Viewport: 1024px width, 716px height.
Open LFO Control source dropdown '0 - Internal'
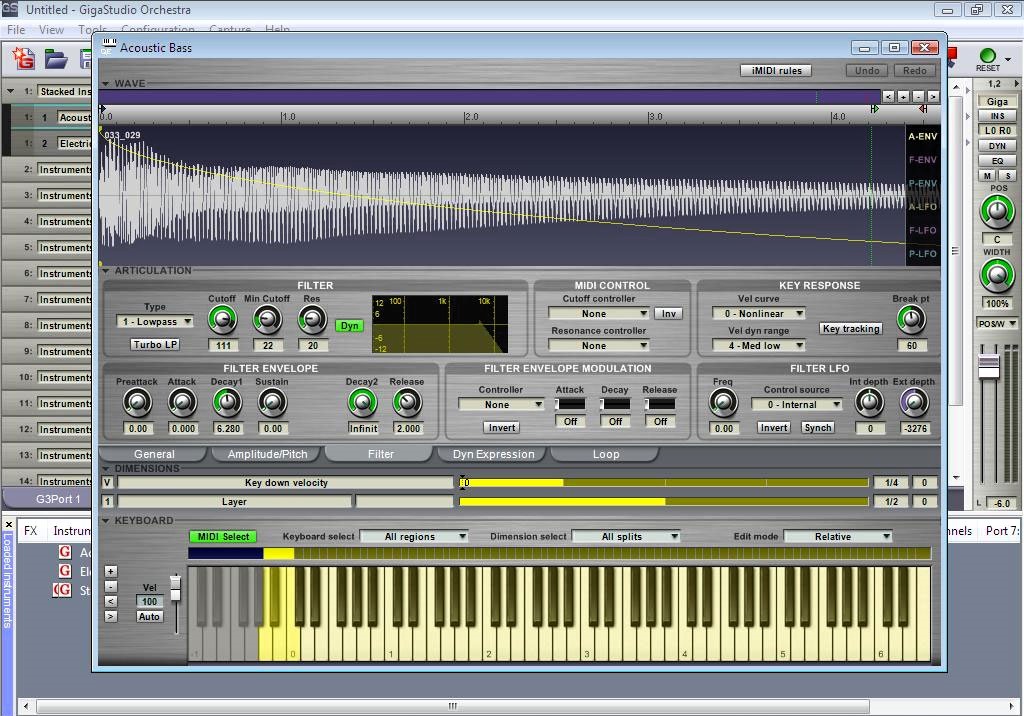click(x=796, y=404)
